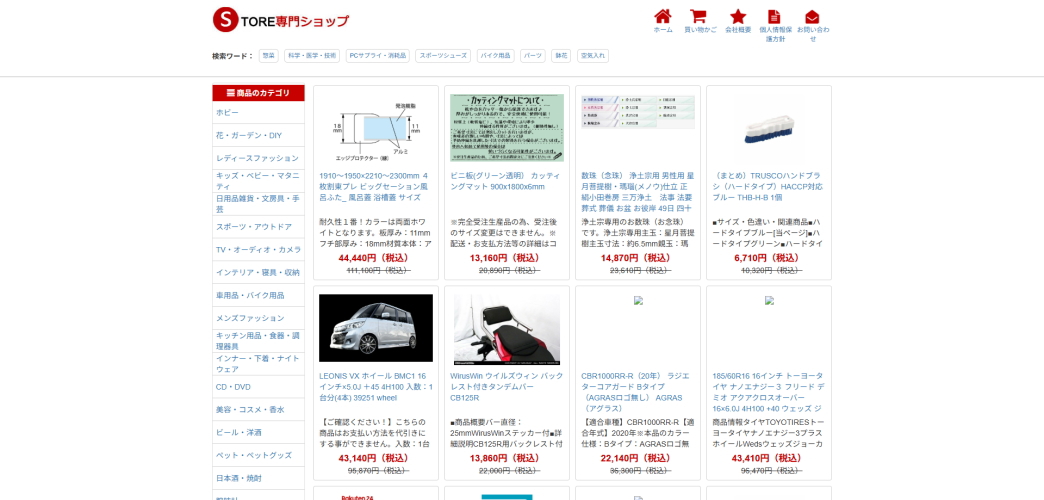This screenshot has height=500, width=1044.
Task: Open the ビニ板 カッティングマット product link
Action: pyautogui.click(x=505, y=181)
